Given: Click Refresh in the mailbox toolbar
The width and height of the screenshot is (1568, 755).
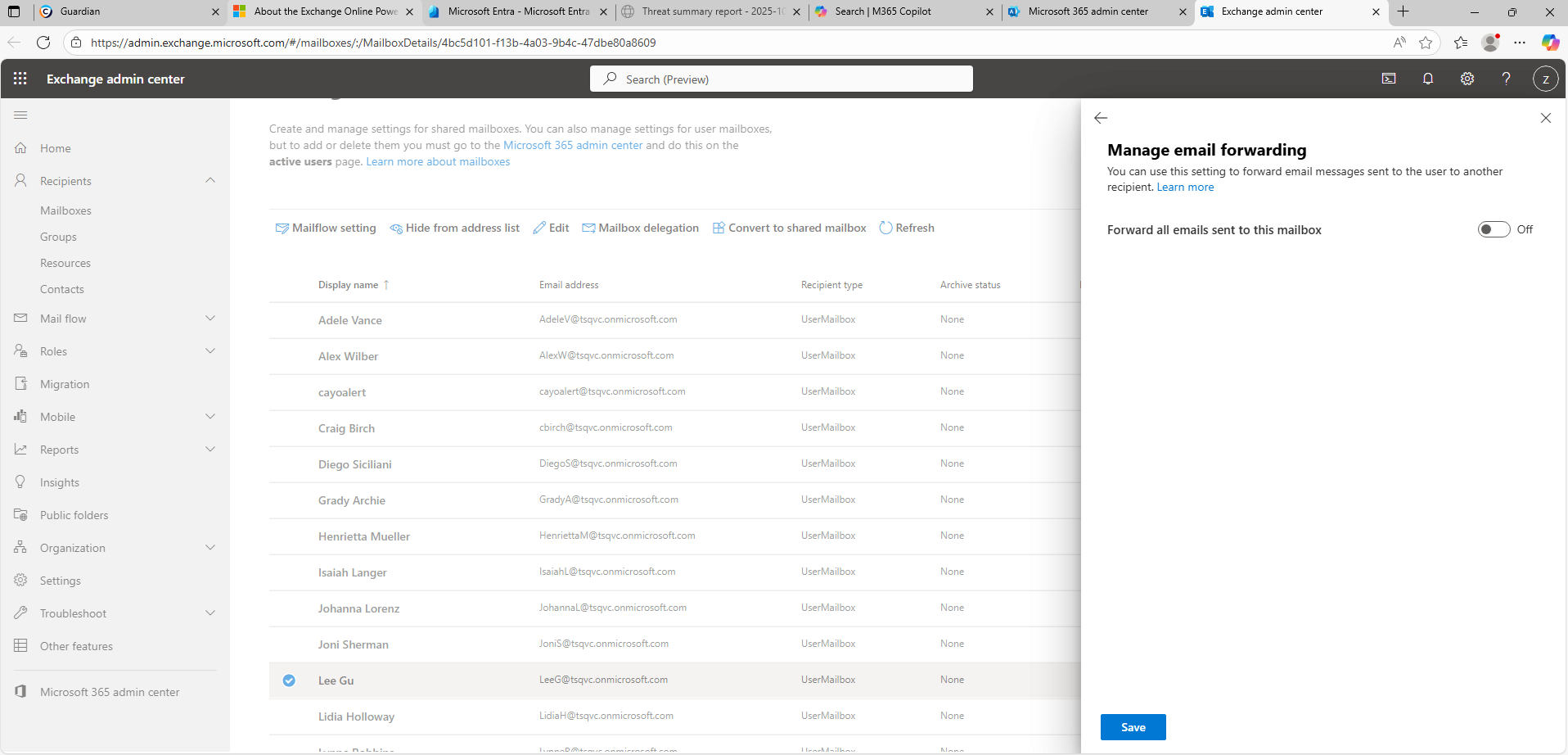Looking at the screenshot, I should pos(907,228).
